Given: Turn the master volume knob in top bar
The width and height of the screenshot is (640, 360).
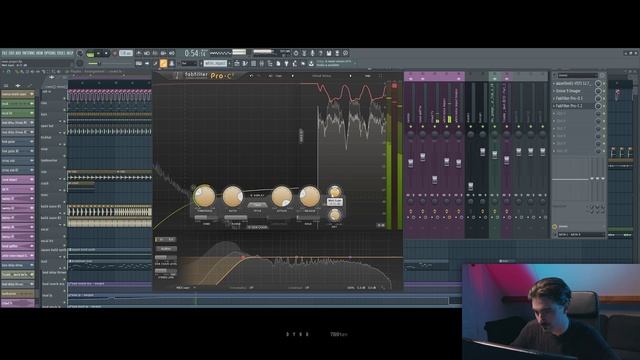Looking at the screenshot, I should [x=80, y=53].
